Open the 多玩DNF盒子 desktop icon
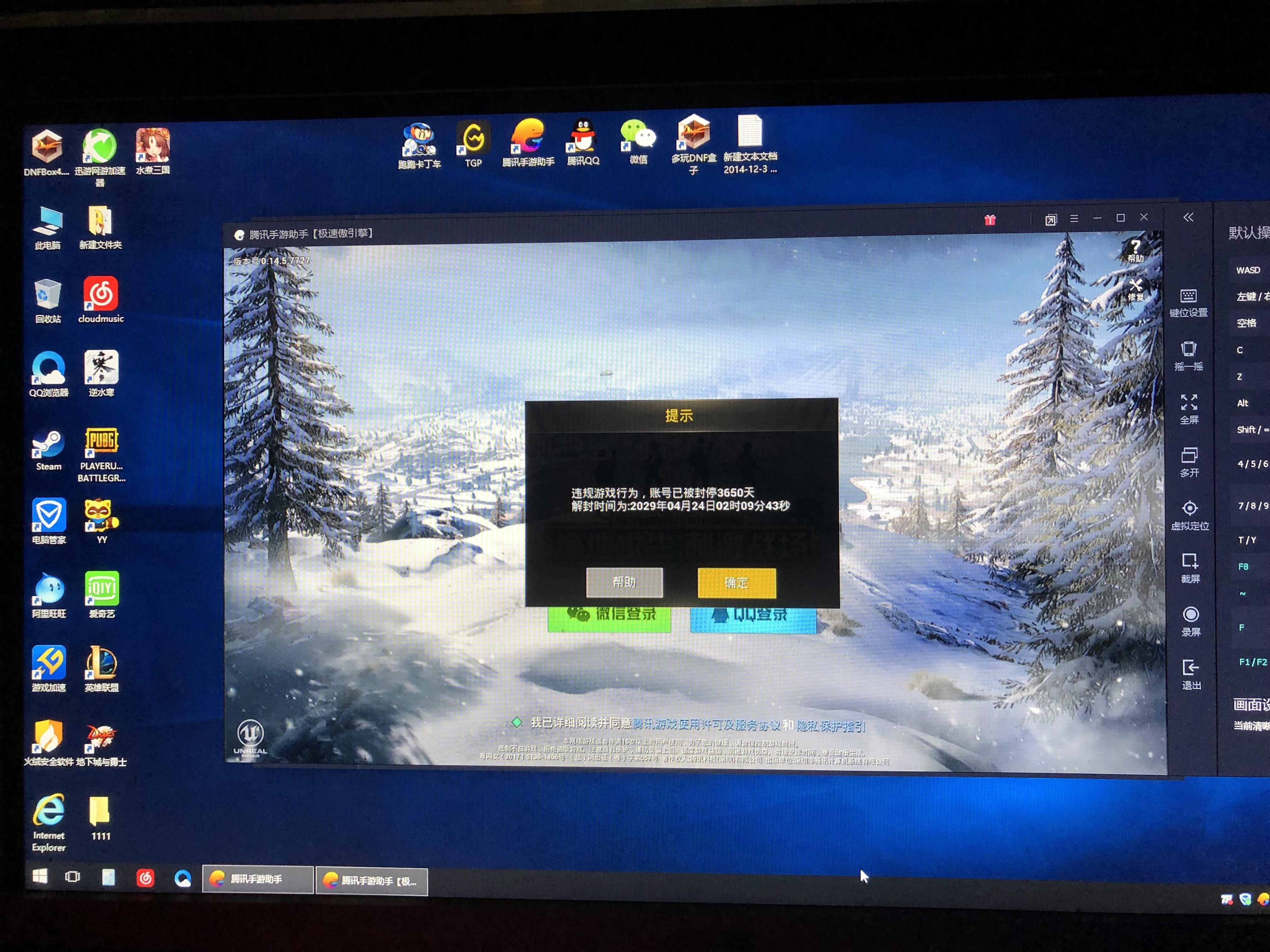Screen dimensions: 1270x952 (x=694, y=144)
